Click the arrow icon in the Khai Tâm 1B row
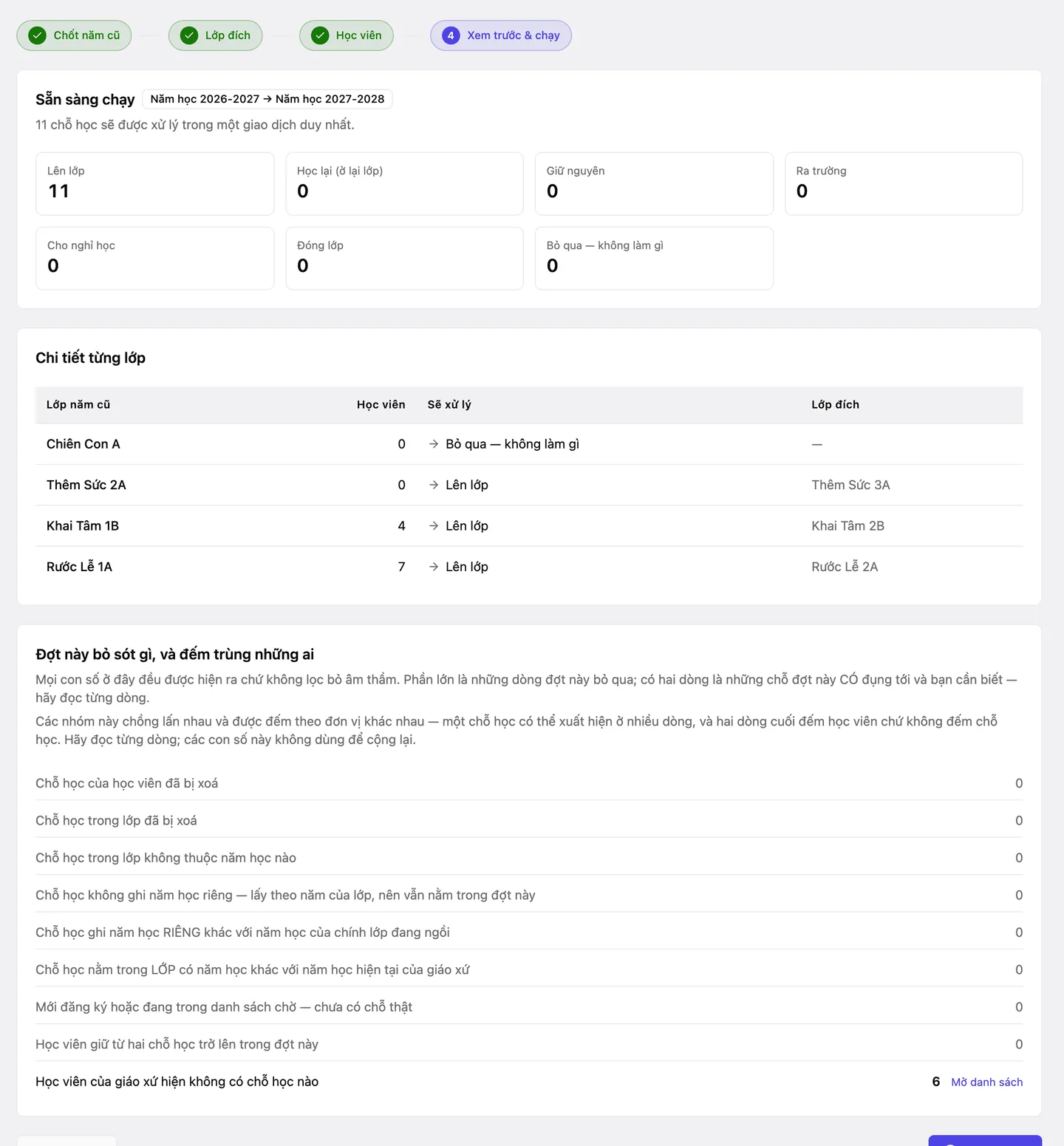This screenshot has width=1064, height=1146. tap(434, 526)
